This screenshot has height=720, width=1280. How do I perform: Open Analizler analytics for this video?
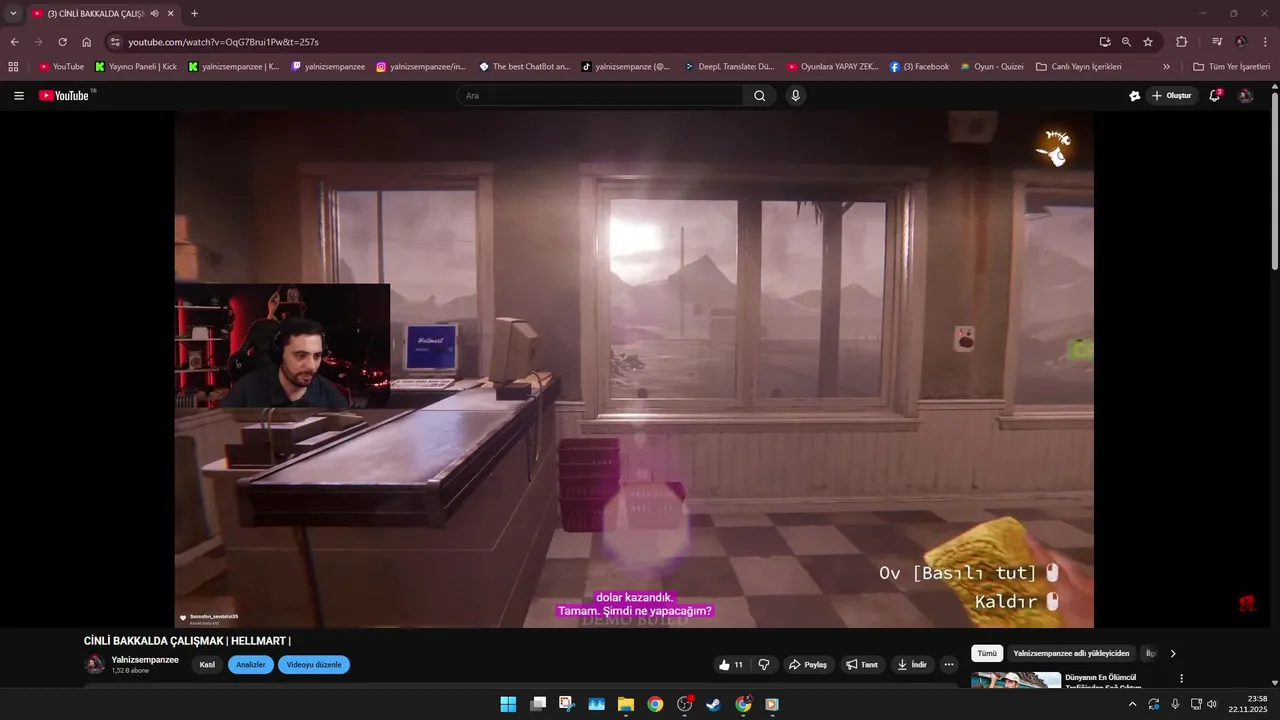tap(251, 665)
